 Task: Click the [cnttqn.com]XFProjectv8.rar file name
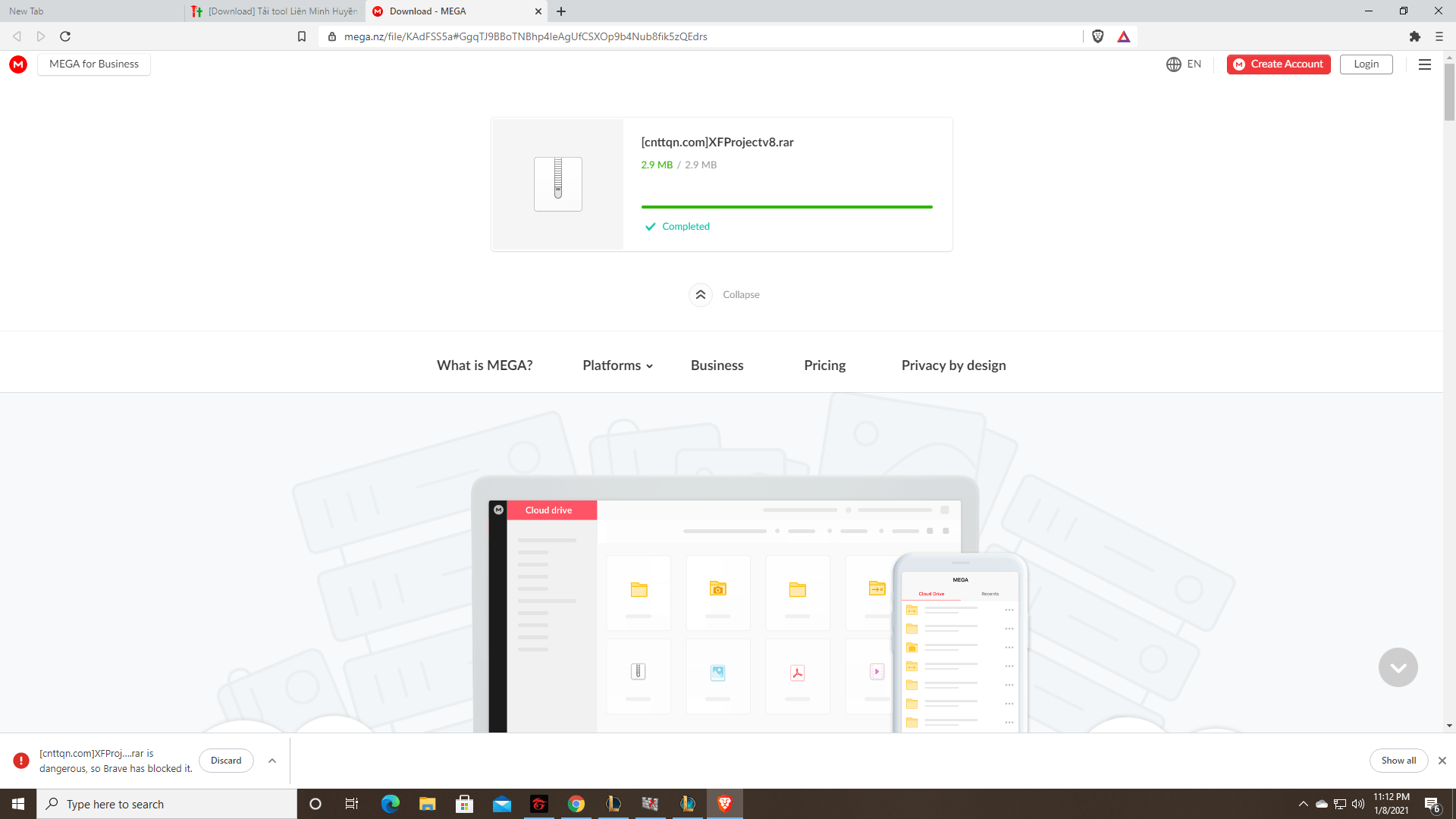tap(717, 143)
